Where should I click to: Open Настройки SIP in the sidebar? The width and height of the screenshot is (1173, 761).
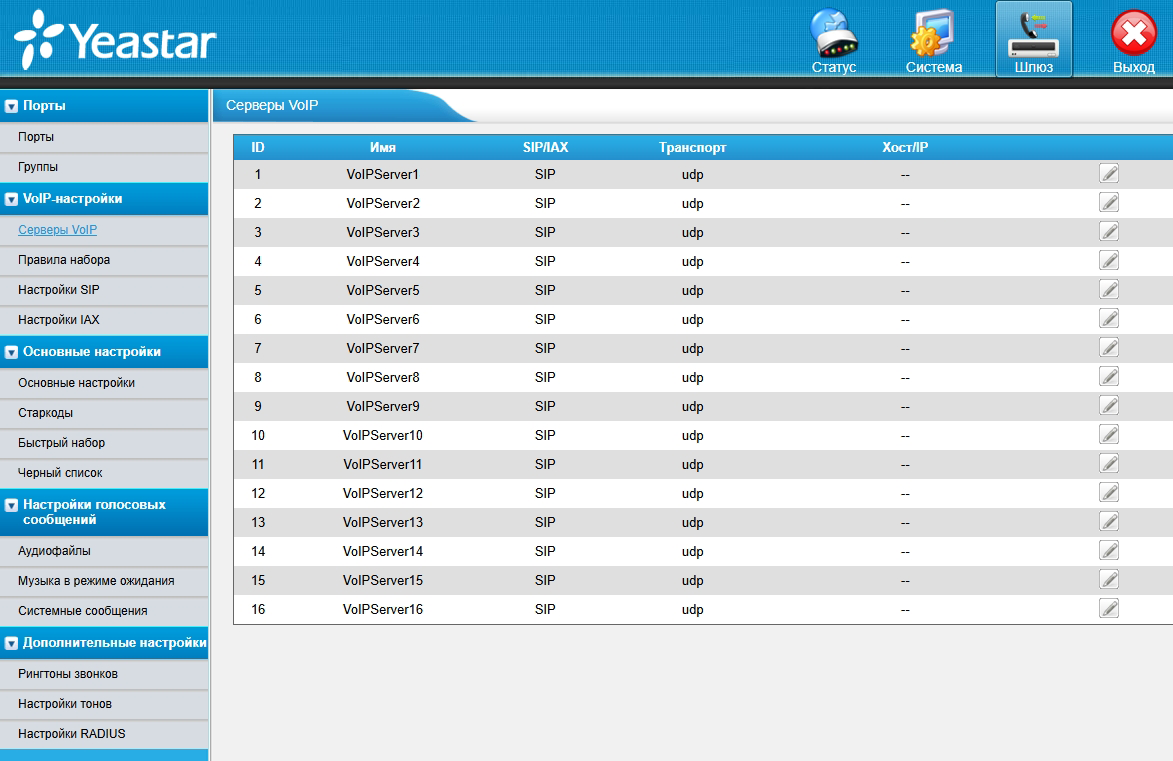point(59,290)
